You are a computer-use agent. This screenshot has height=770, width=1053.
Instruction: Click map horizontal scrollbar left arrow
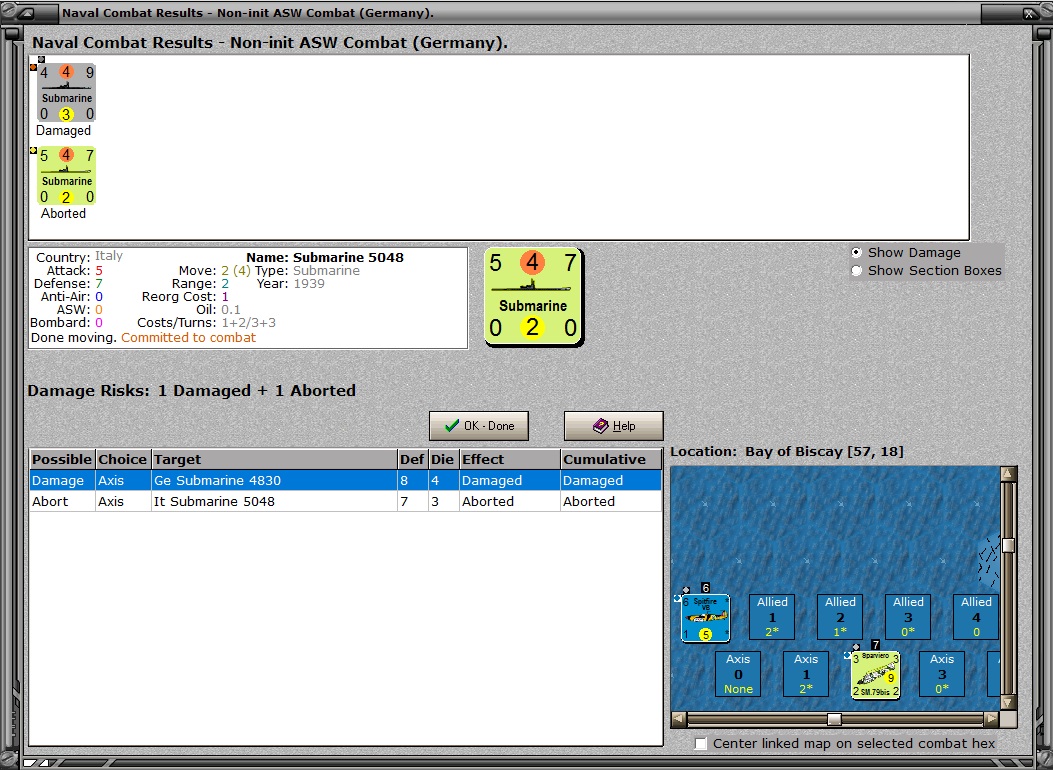679,719
